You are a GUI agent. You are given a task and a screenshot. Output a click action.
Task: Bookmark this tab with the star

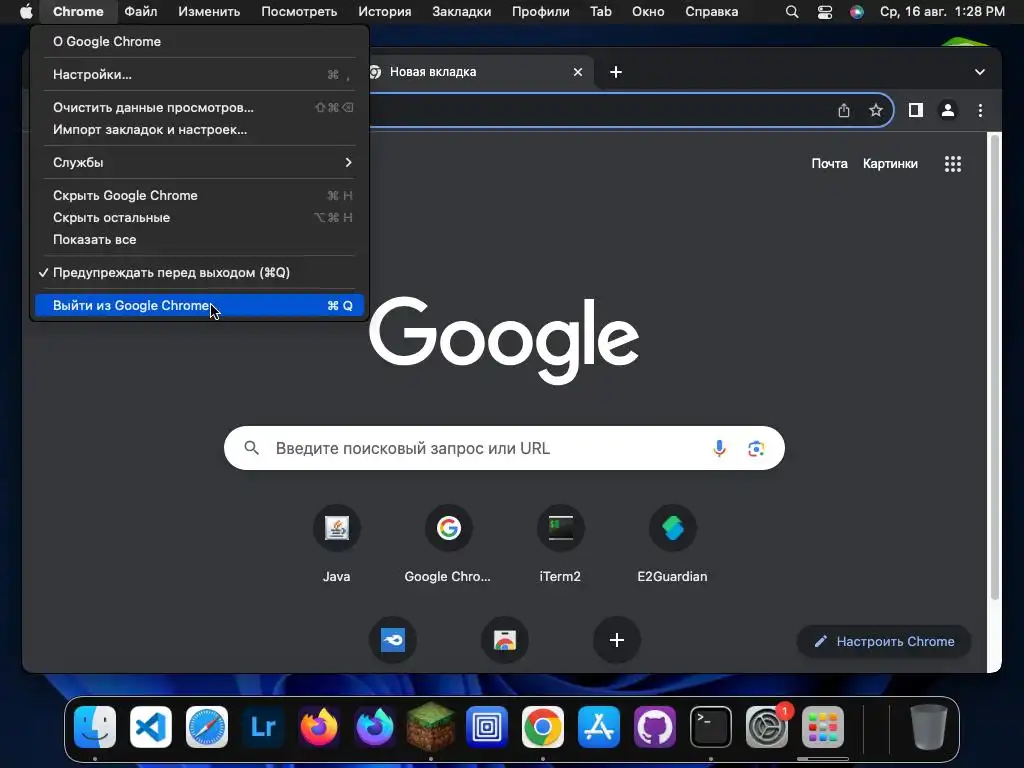pos(876,110)
